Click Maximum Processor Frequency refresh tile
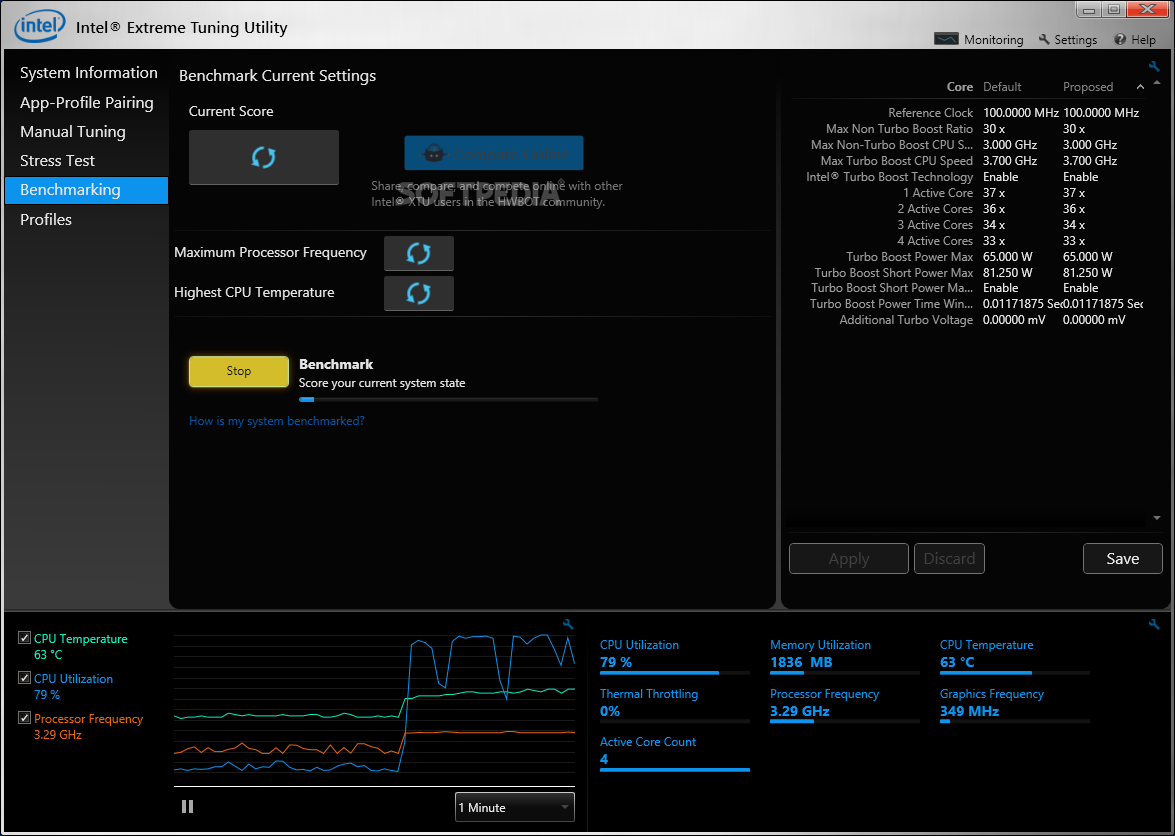The image size is (1175, 836). tap(418, 253)
